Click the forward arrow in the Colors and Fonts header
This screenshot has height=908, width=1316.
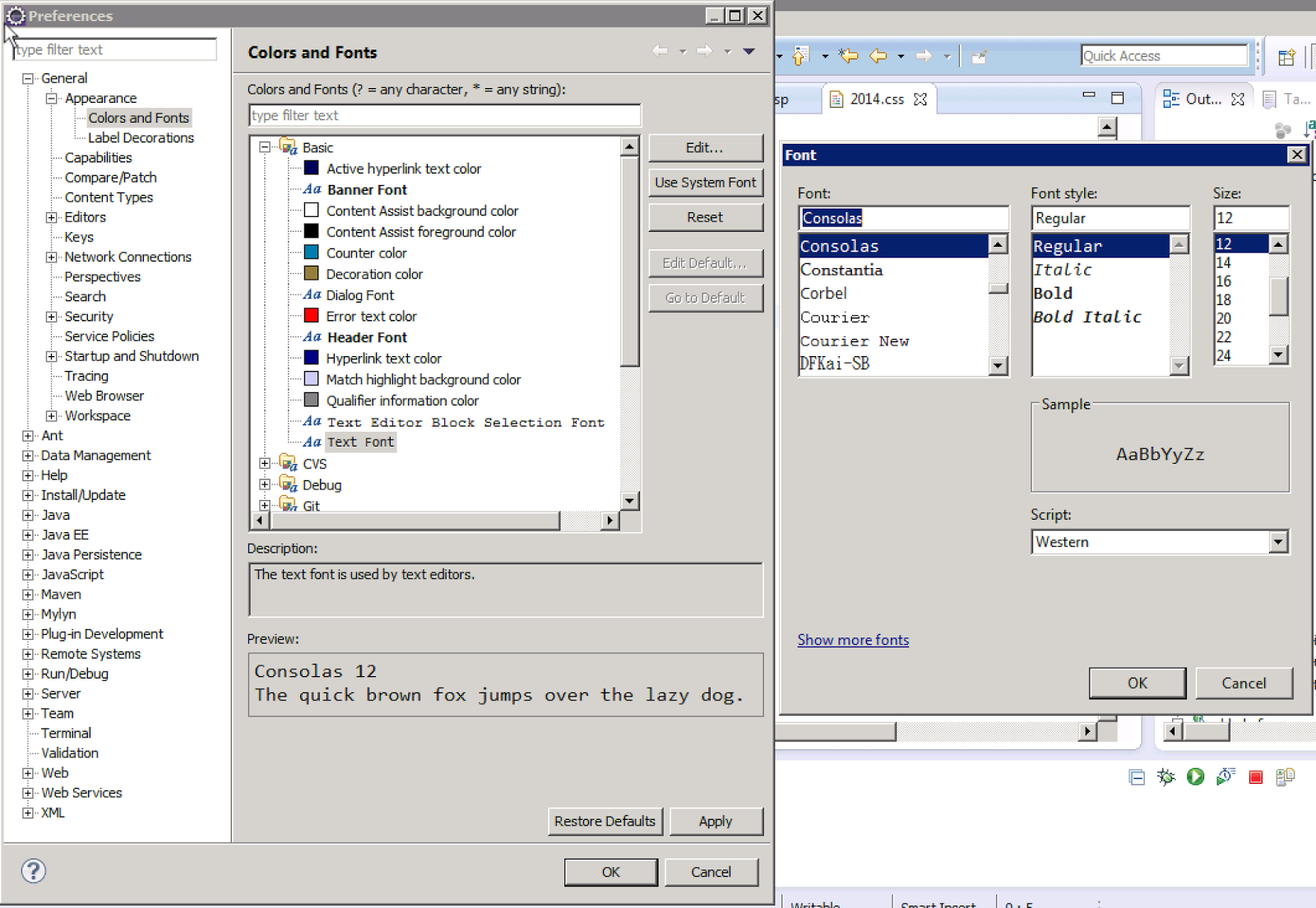click(704, 51)
